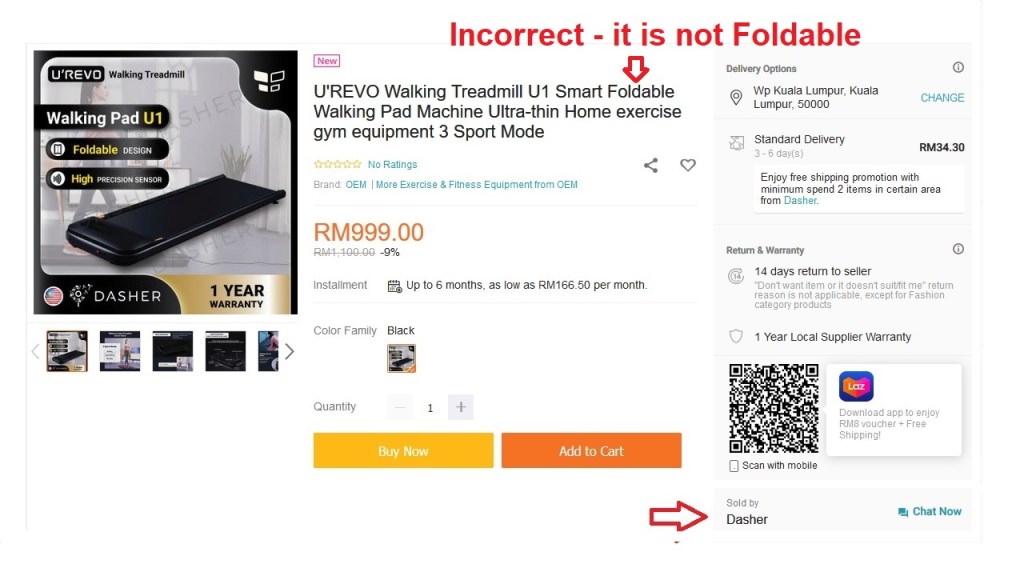Click the Lazada app logo icon
Viewport: 1024px width, 576px height.
(x=856, y=386)
